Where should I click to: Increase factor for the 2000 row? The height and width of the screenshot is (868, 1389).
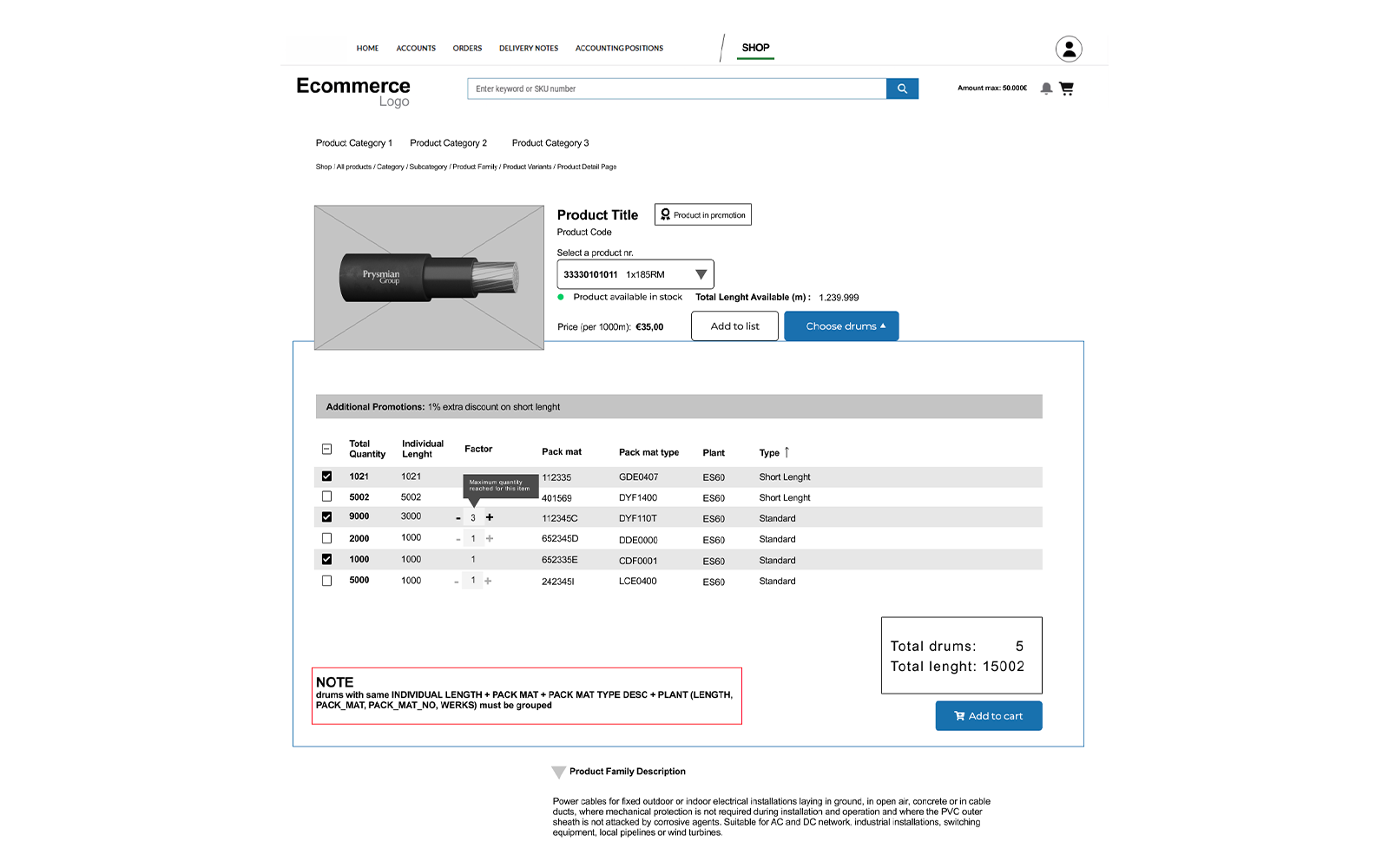click(x=490, y=539)
